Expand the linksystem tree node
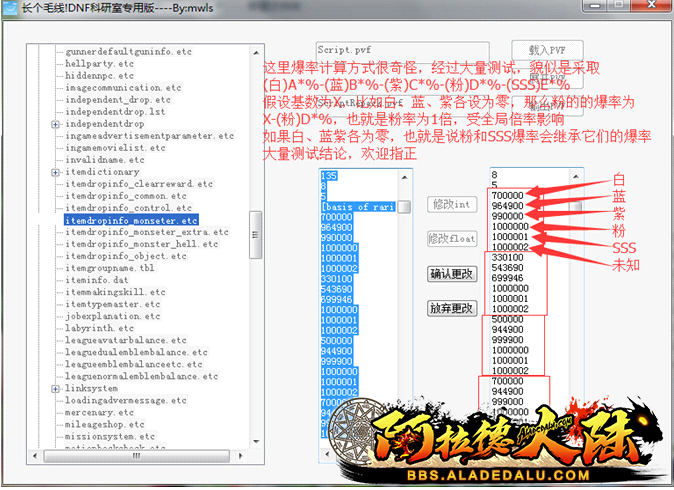Screen dimensions: 674x490 click(56, 388)
